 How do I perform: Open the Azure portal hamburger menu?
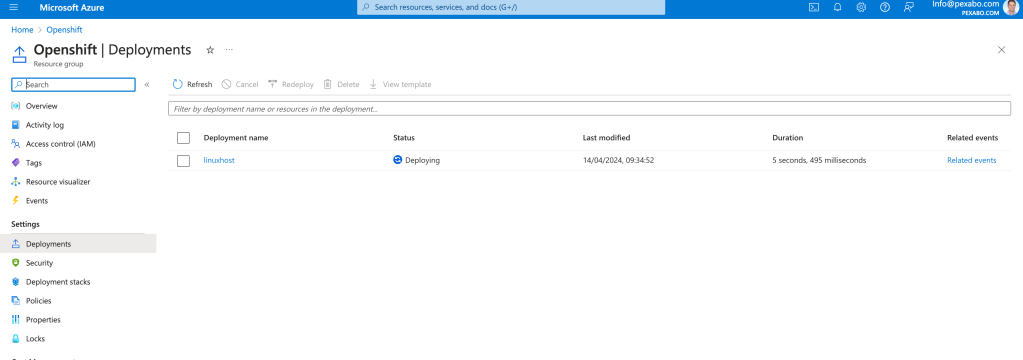(14, 8)
